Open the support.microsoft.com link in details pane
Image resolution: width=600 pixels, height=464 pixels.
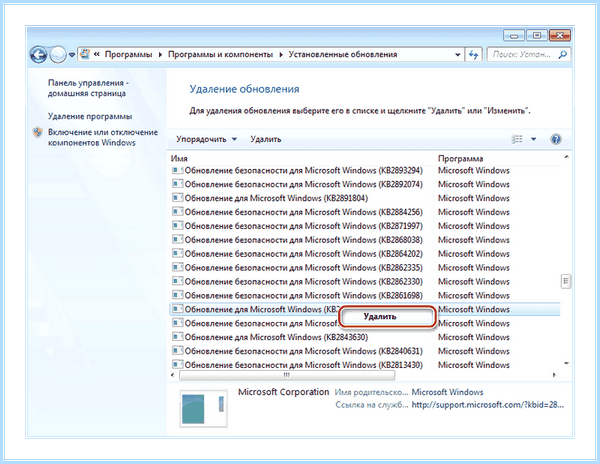[x=488, y=405]
